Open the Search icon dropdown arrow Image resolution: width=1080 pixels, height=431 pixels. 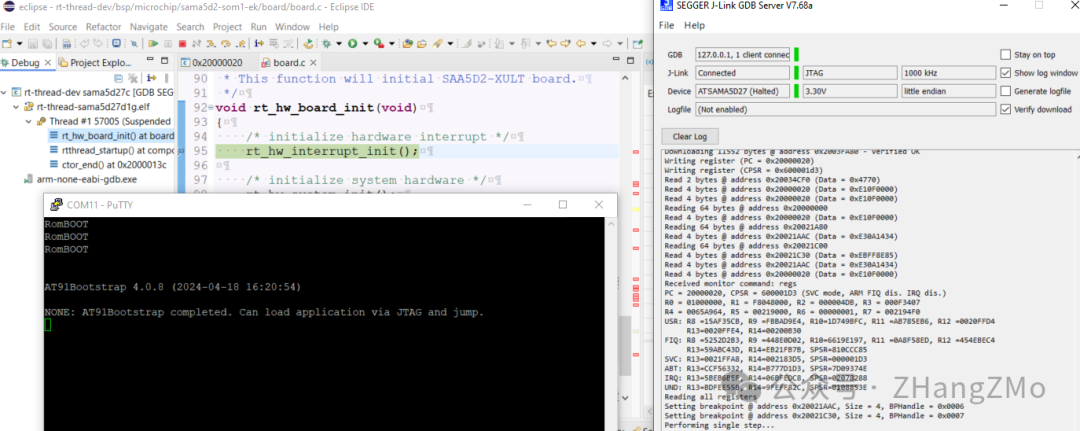click(x=450, y=43)
